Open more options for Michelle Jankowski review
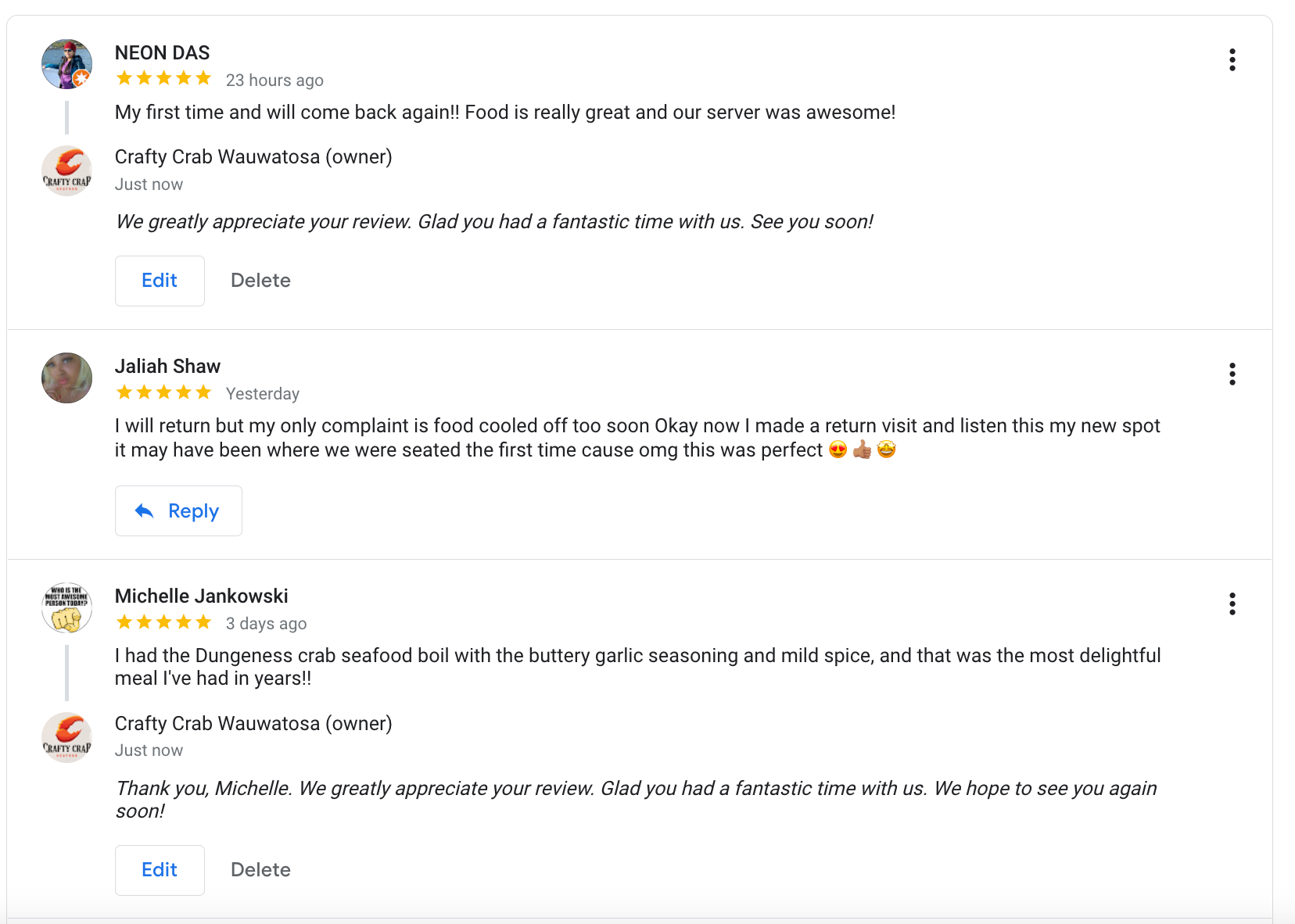Viewport: 1295px width, 924px height. coord(1232,603)
